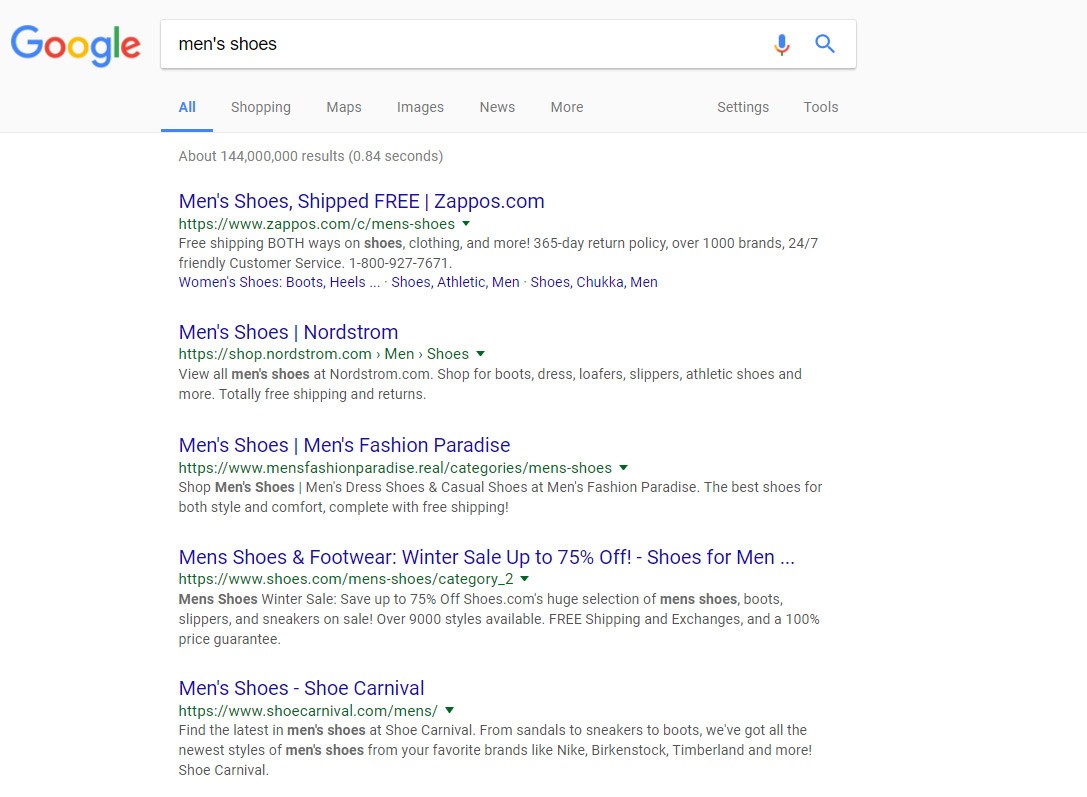The height and width of the screenshot is (797, 1087).
Task: Open the dropdown arrow next to Shoes.com URL
Action: pos(525,579)
